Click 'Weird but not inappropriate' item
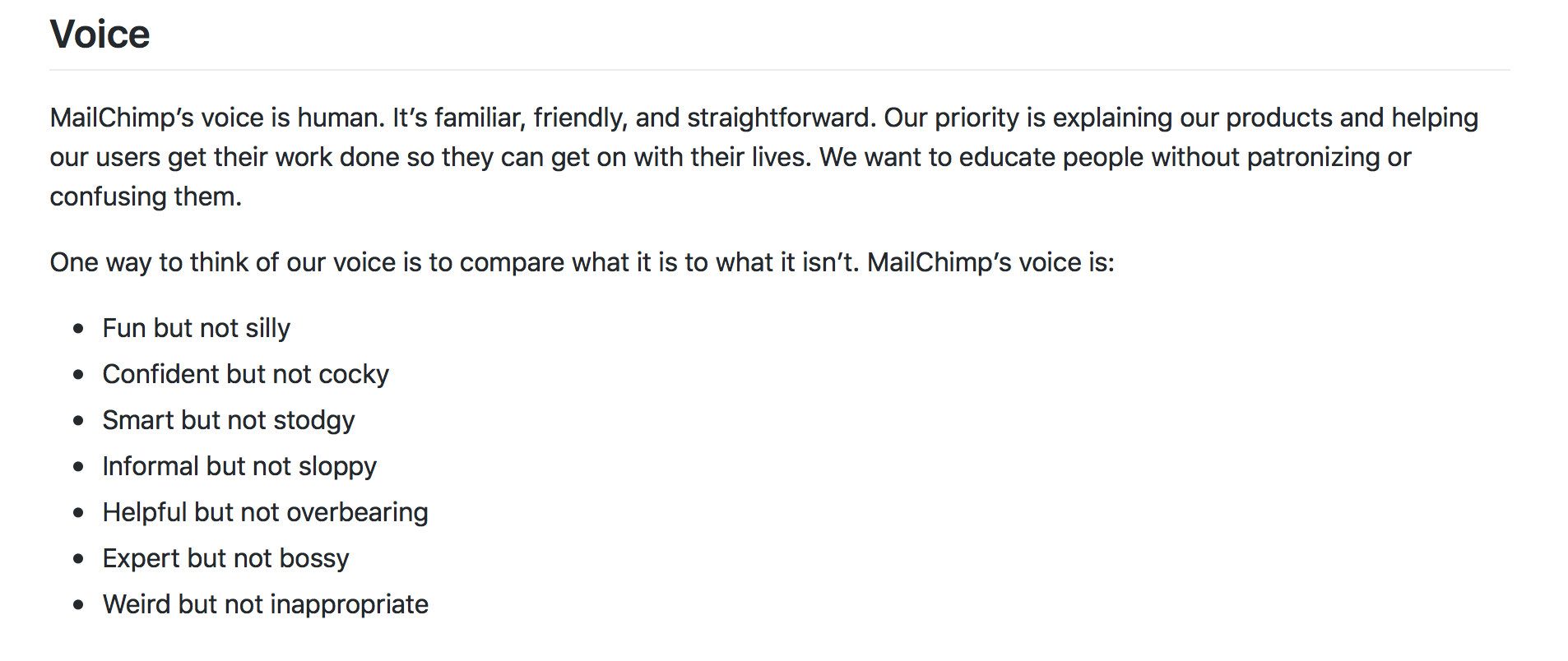The height and width of the screenshot is (661, 1568). (x=265, y=604)
